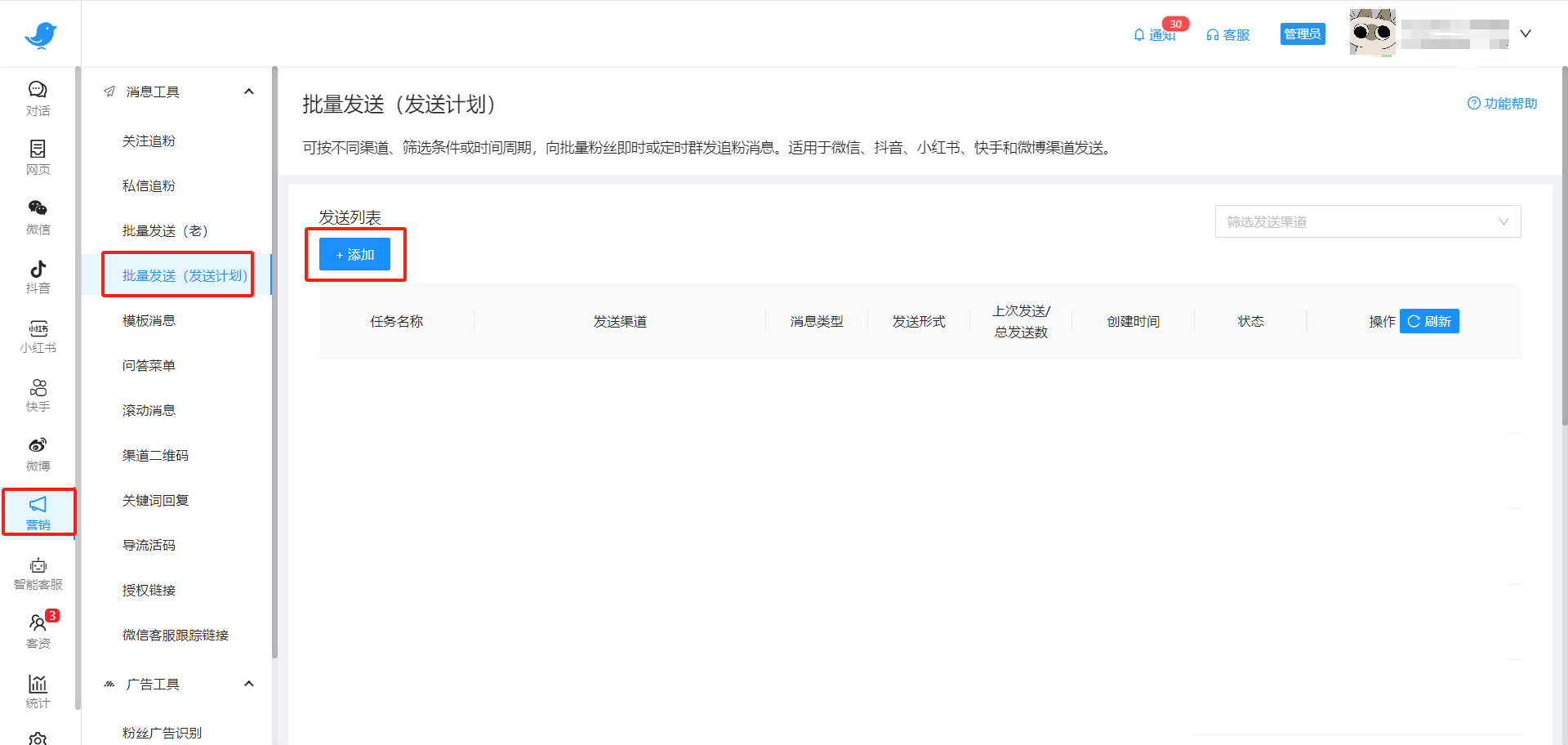Open the 小红书 channel section
Image resolution: width=1568 pixels, height=745 pixels.
pos(38,335)
